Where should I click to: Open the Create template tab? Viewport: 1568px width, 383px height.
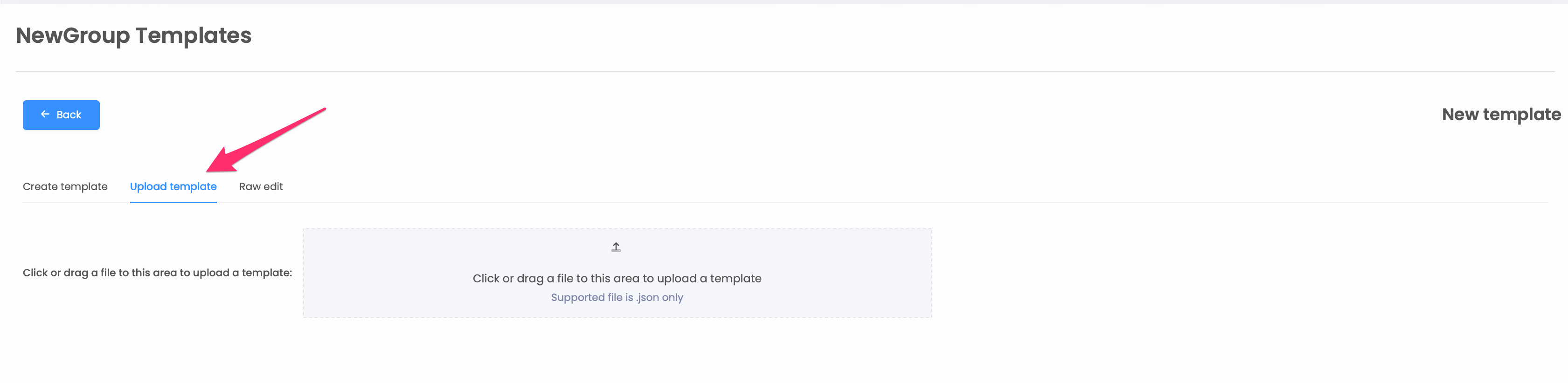tap(65, 187)
